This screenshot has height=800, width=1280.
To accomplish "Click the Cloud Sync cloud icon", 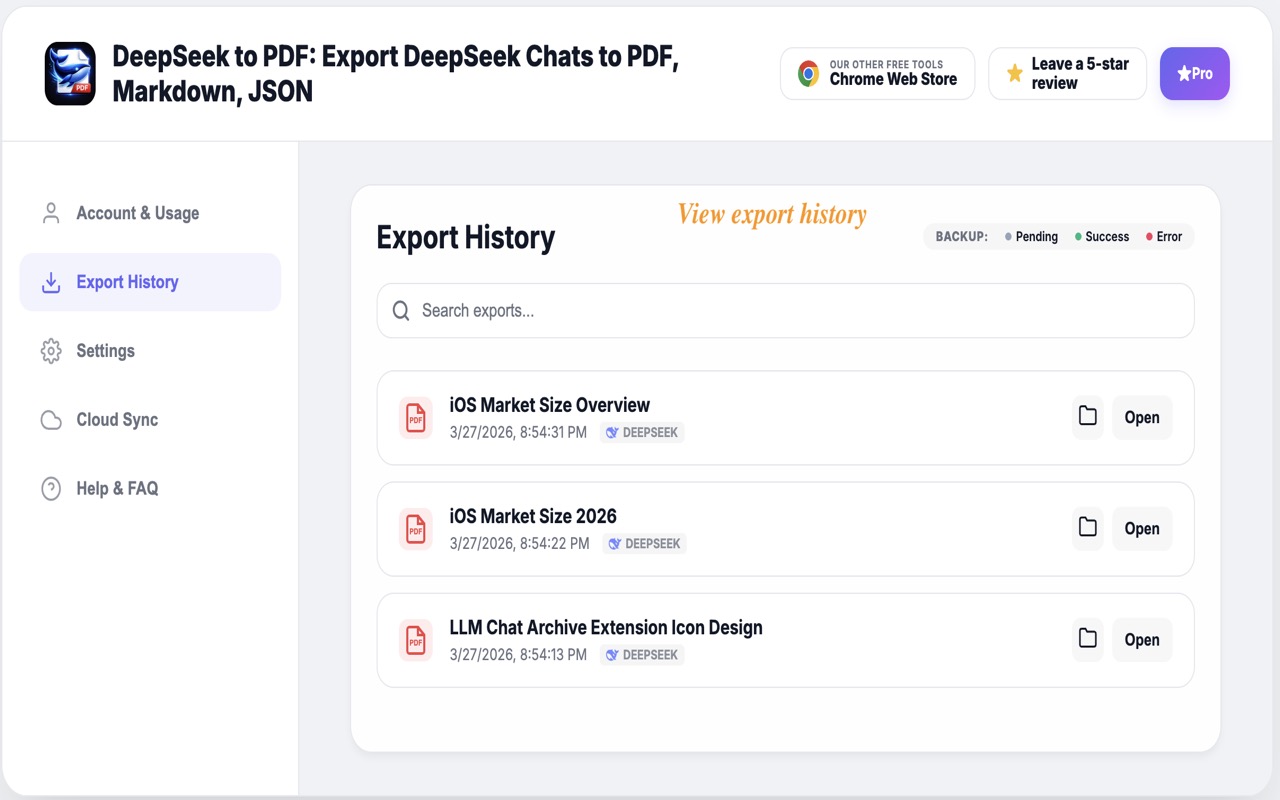I will [51, 420].
